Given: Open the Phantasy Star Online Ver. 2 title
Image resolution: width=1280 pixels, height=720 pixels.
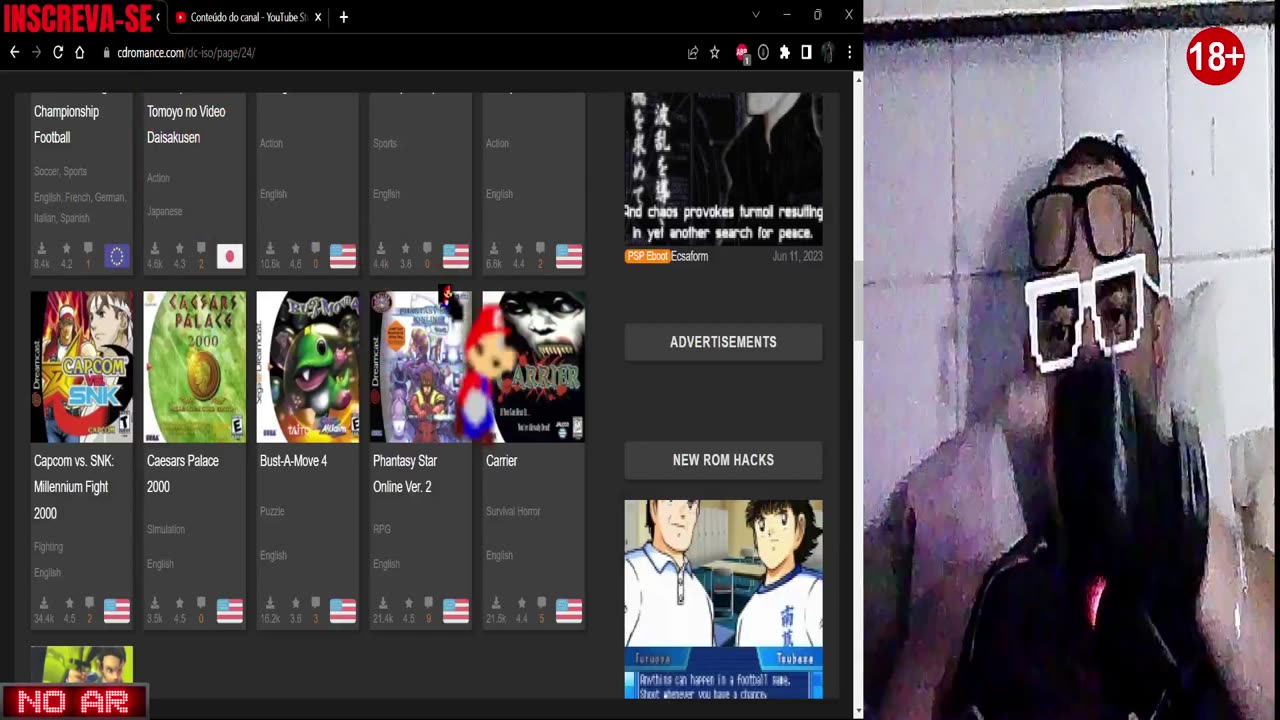Looking at the screenshot, I should pyautogui.click(x=405, y=474).
